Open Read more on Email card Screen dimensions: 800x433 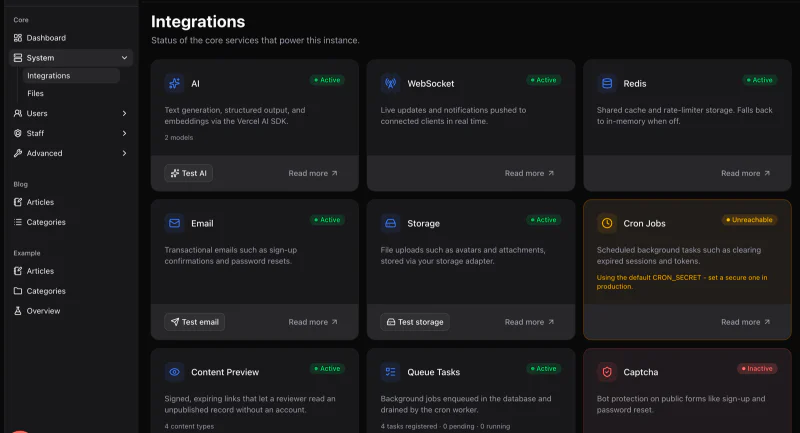313,322
